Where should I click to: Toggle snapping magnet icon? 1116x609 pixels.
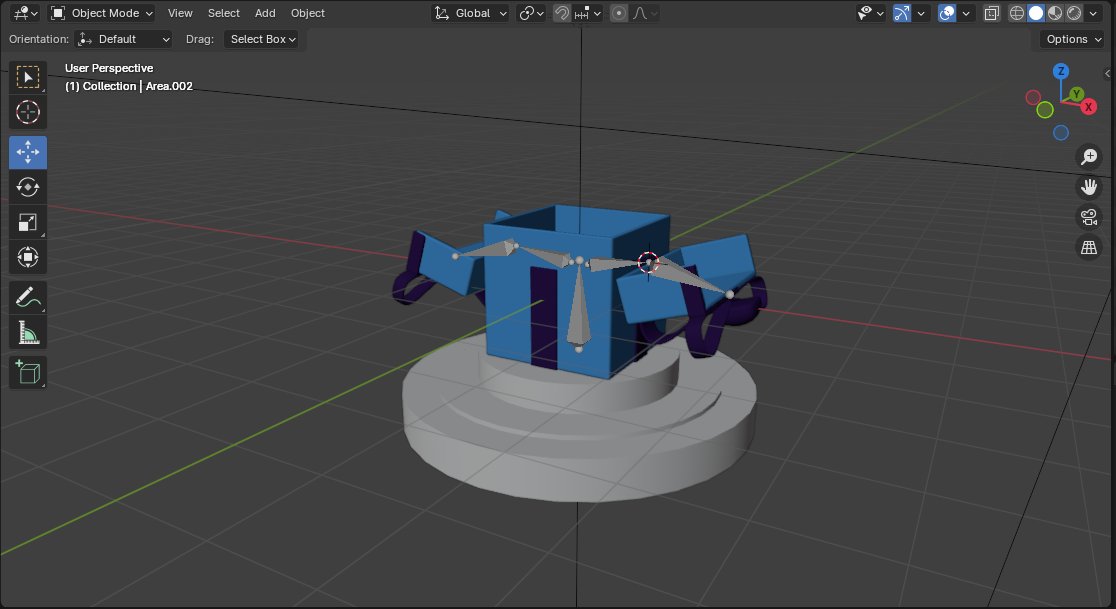562,13
